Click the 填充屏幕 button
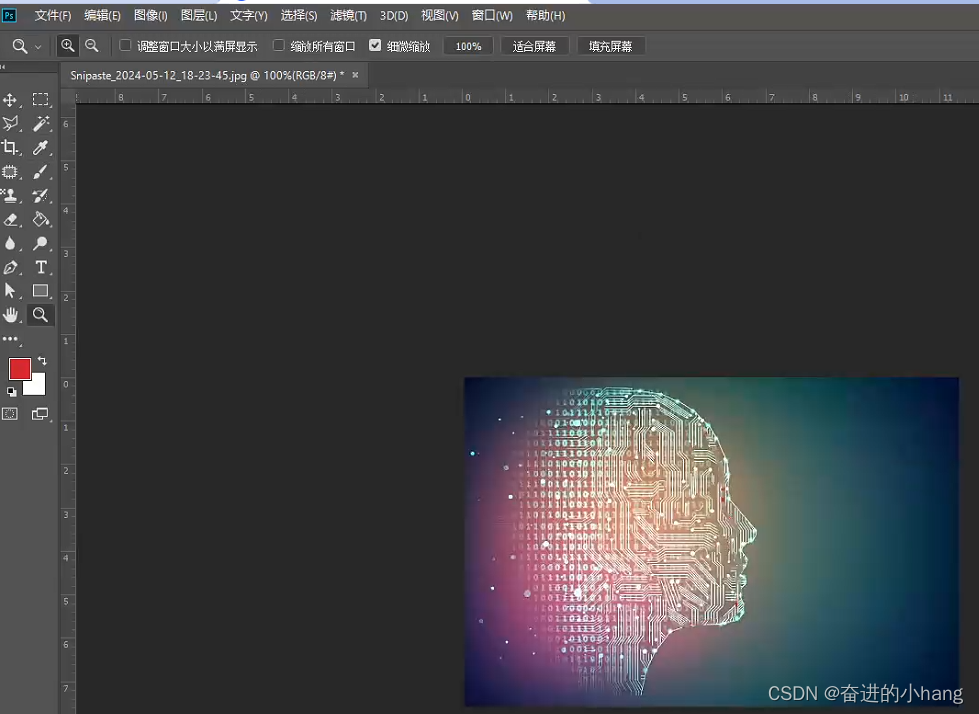Viewport: 979px width, 714px height. point(611,46)
